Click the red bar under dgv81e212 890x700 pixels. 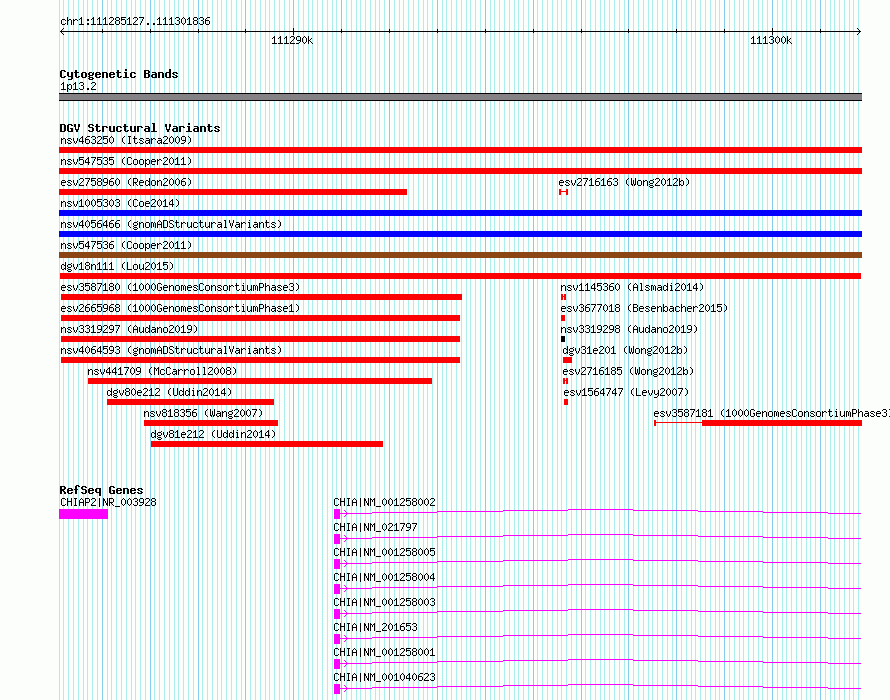tap(267, 444)
